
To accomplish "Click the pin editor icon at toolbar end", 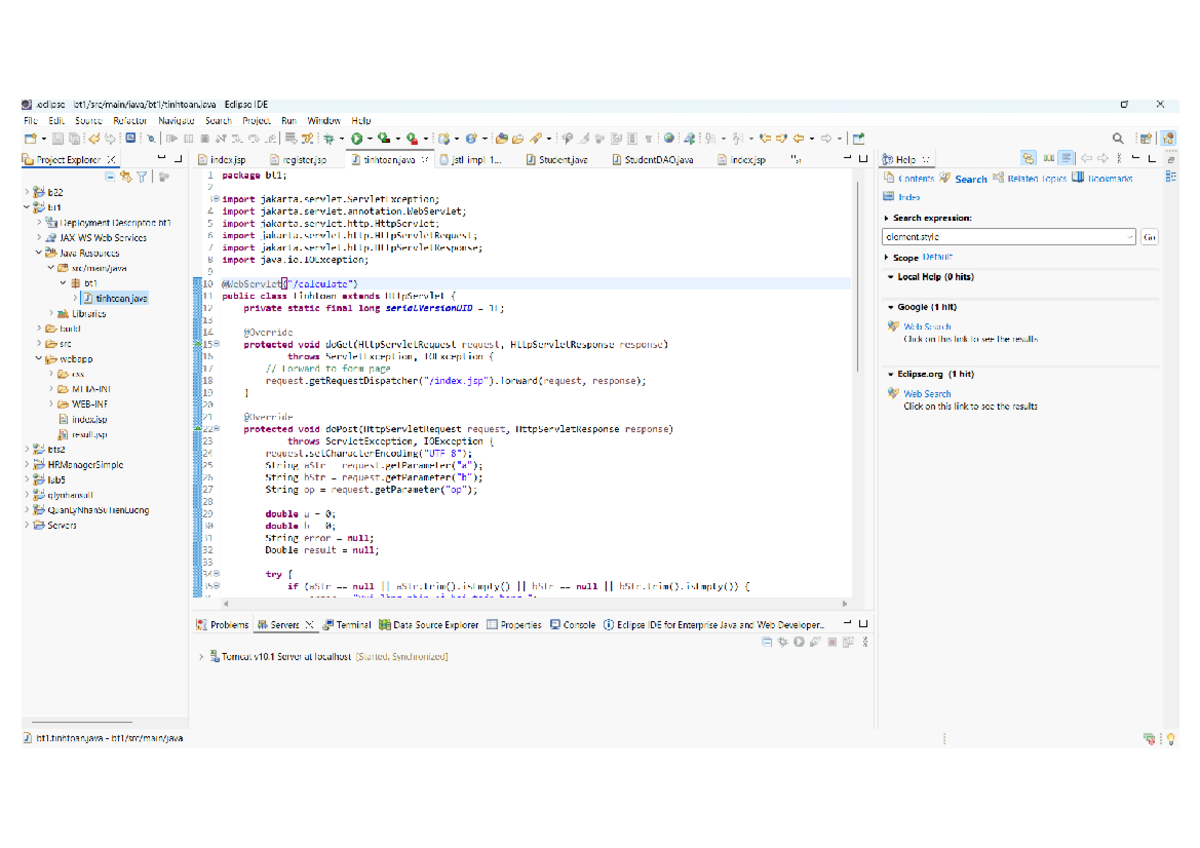I will pos(858,139).
